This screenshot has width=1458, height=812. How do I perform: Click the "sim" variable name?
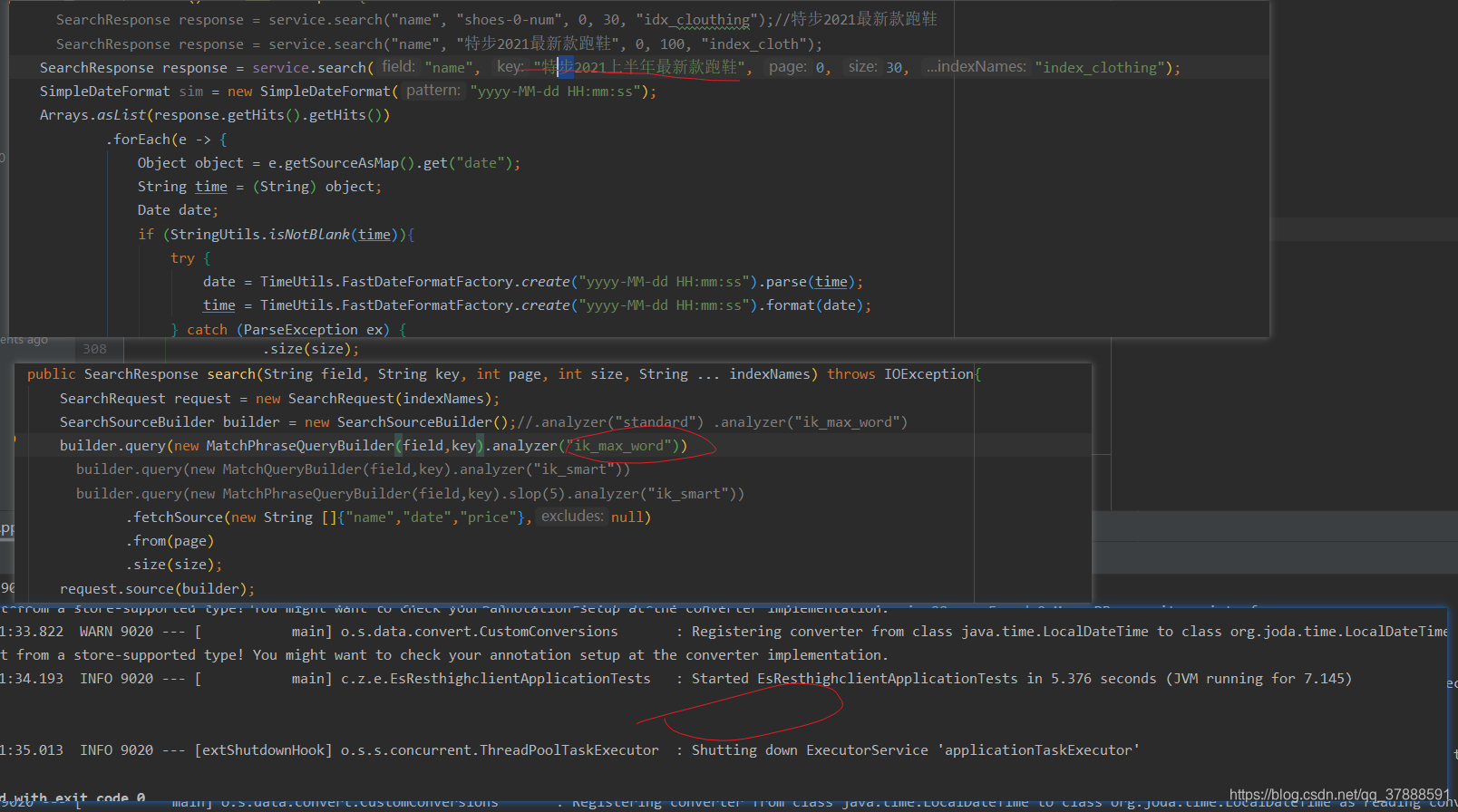(191, 92)
